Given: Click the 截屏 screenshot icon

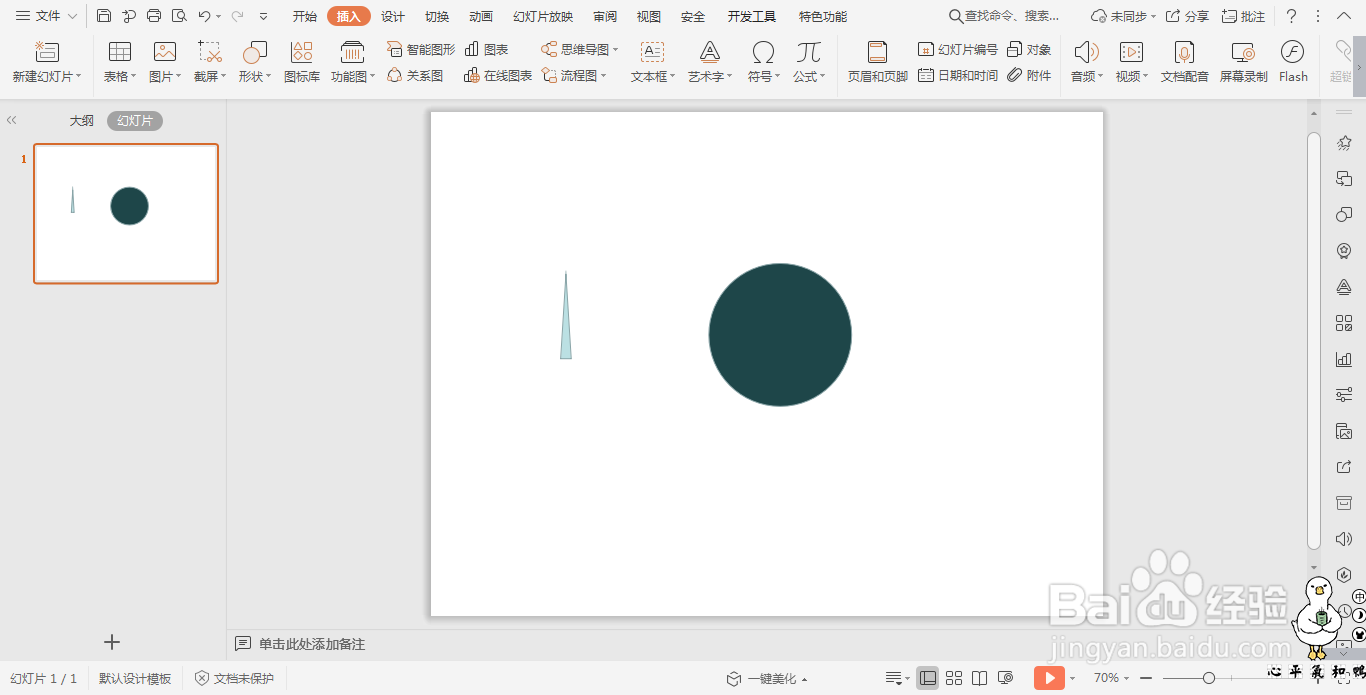Looking at the screenshot, I should [210, 52].
